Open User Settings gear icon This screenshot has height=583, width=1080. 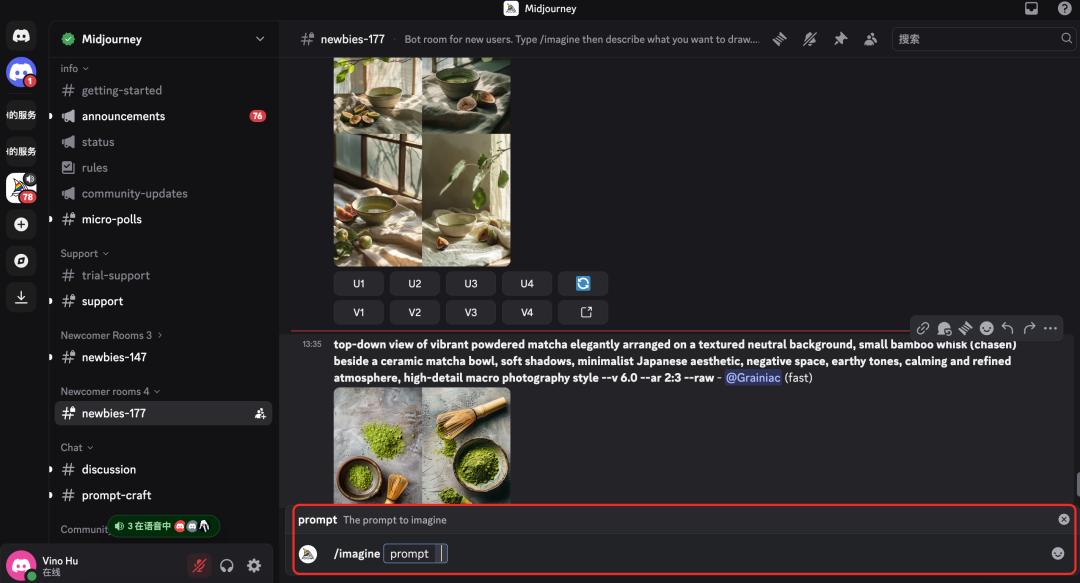point(254,566)
